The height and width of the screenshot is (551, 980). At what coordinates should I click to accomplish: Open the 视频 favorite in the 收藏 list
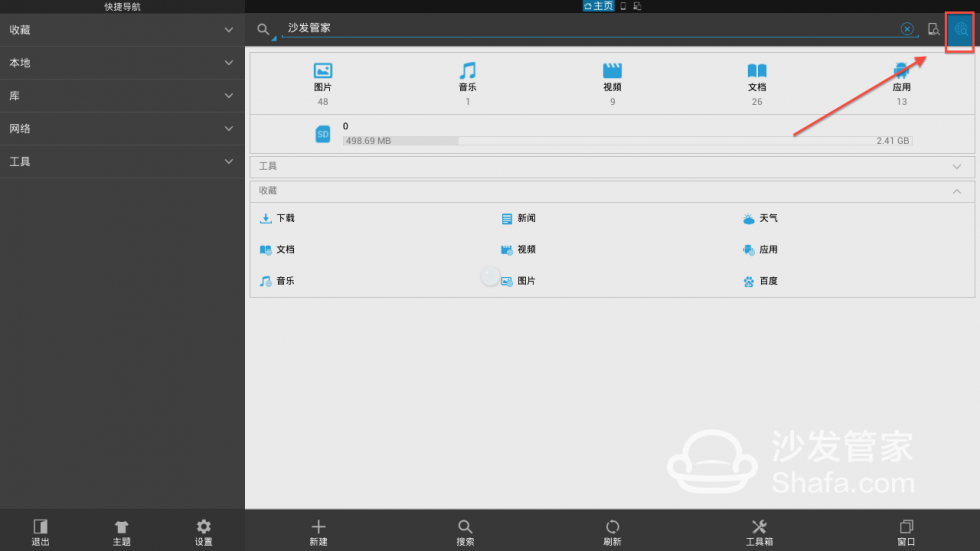coord(518,249)
